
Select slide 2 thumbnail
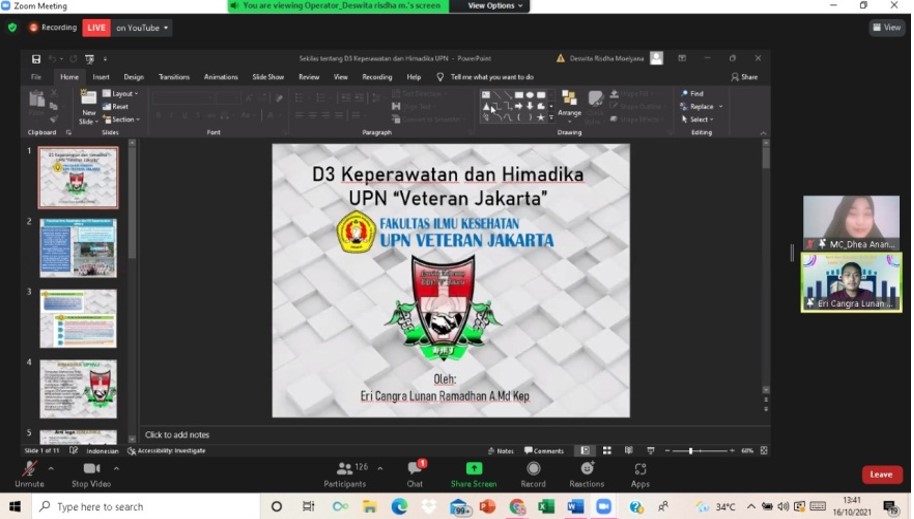click(78, 248)
